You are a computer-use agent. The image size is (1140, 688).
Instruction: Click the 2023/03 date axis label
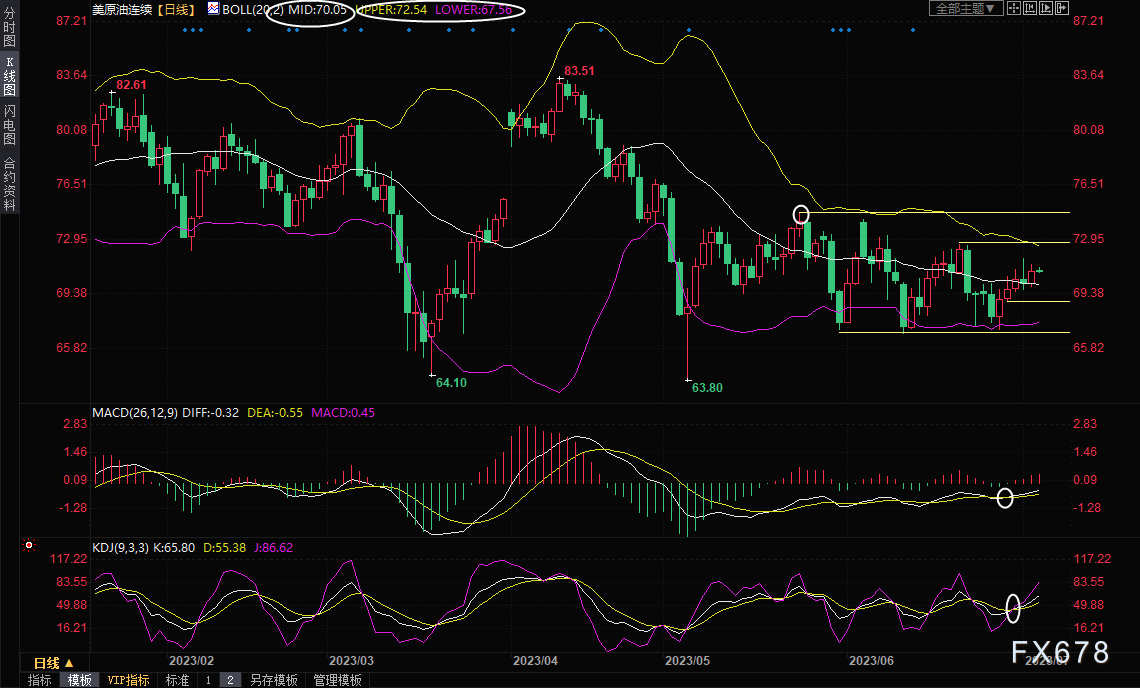click(x=351, y=660)
